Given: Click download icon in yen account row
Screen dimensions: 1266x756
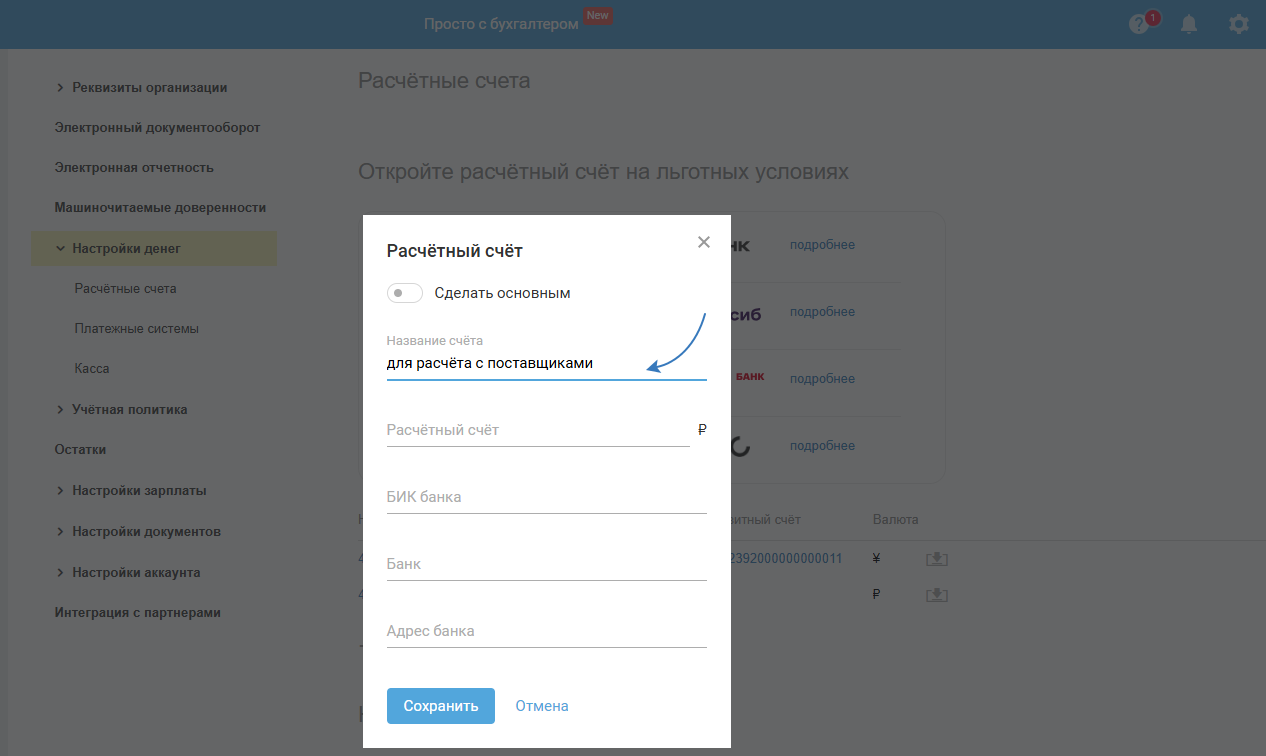Looking at the screenshot, I should point(936,559).
